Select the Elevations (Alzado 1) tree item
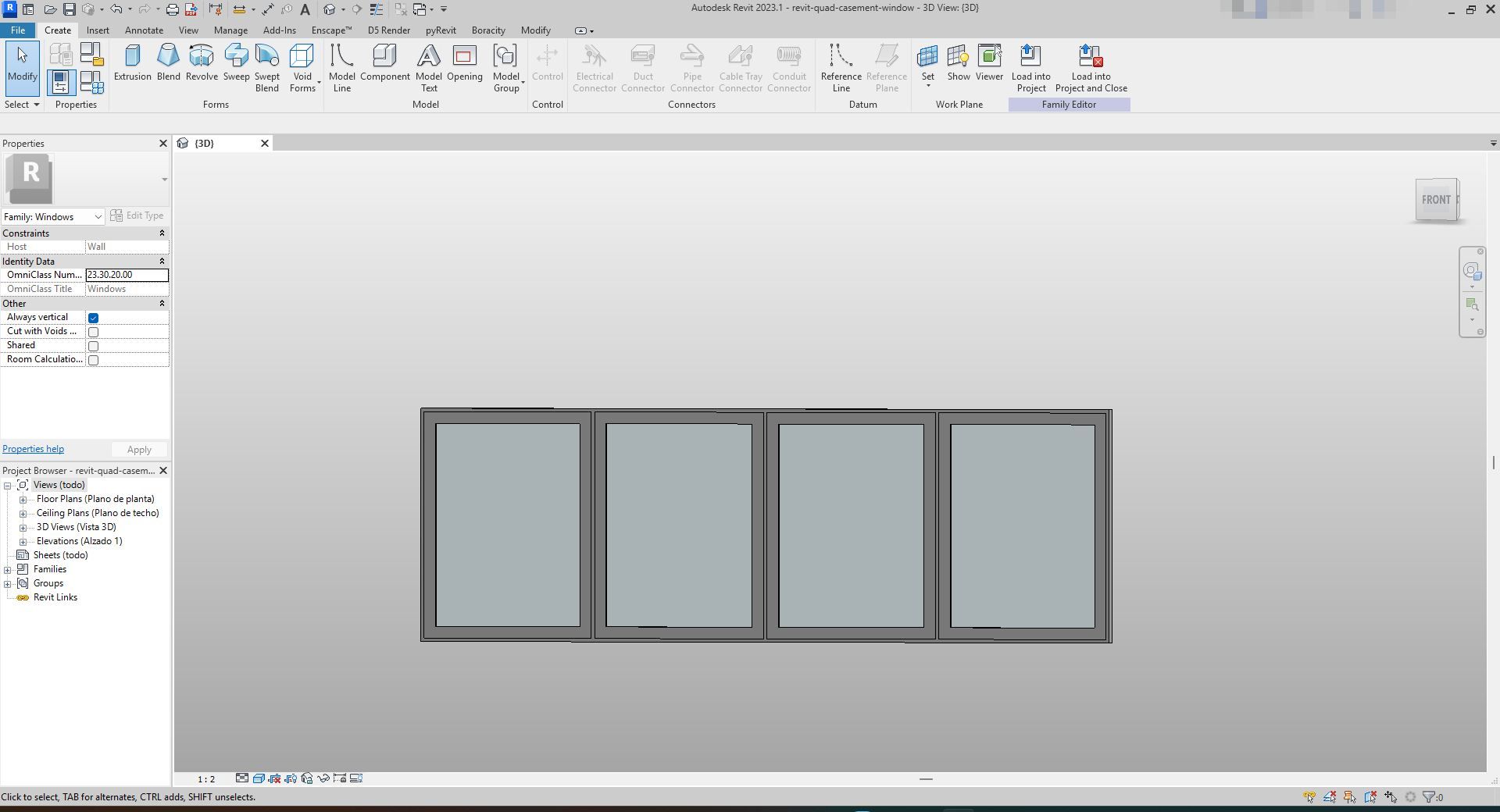 tap(79, 541)
